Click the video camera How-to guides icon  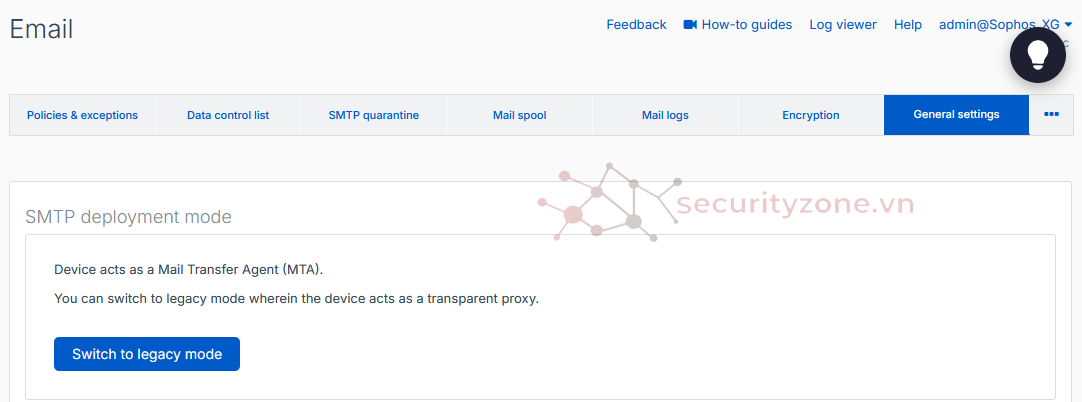point(690,25)
